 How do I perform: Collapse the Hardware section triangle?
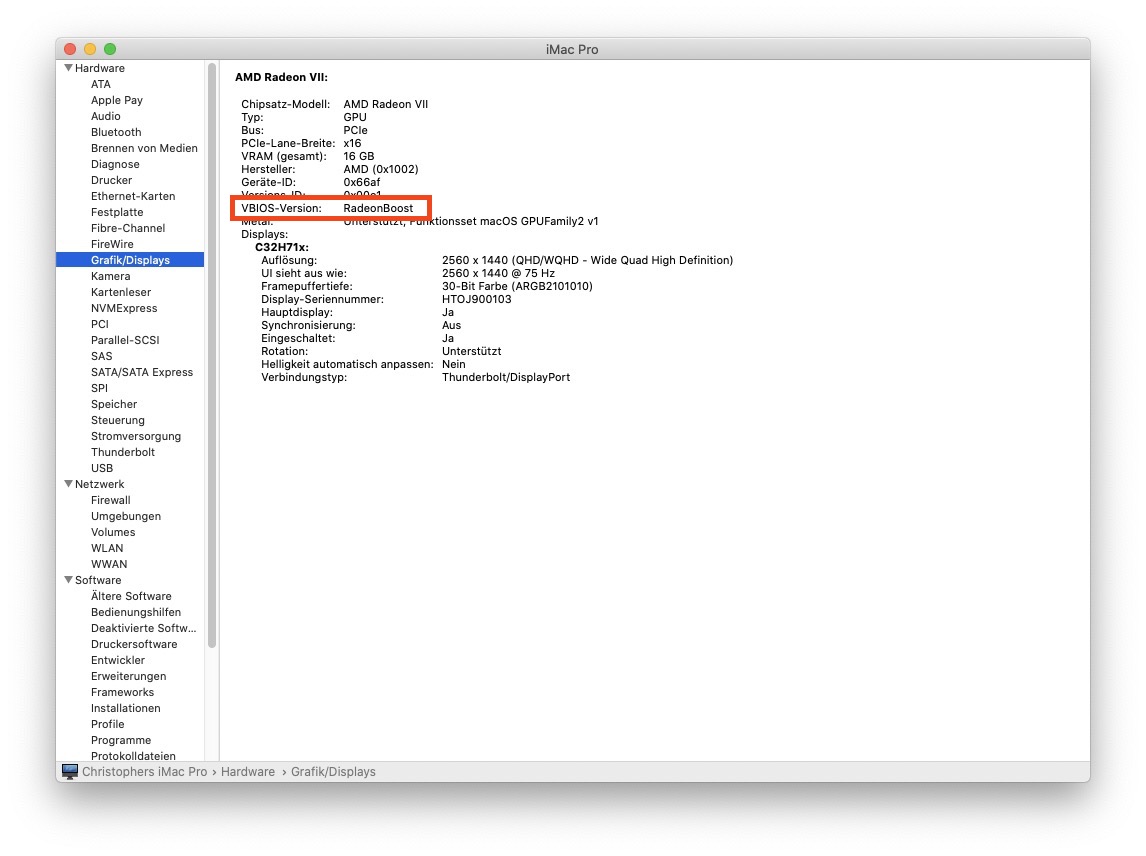tap(68, 68)
